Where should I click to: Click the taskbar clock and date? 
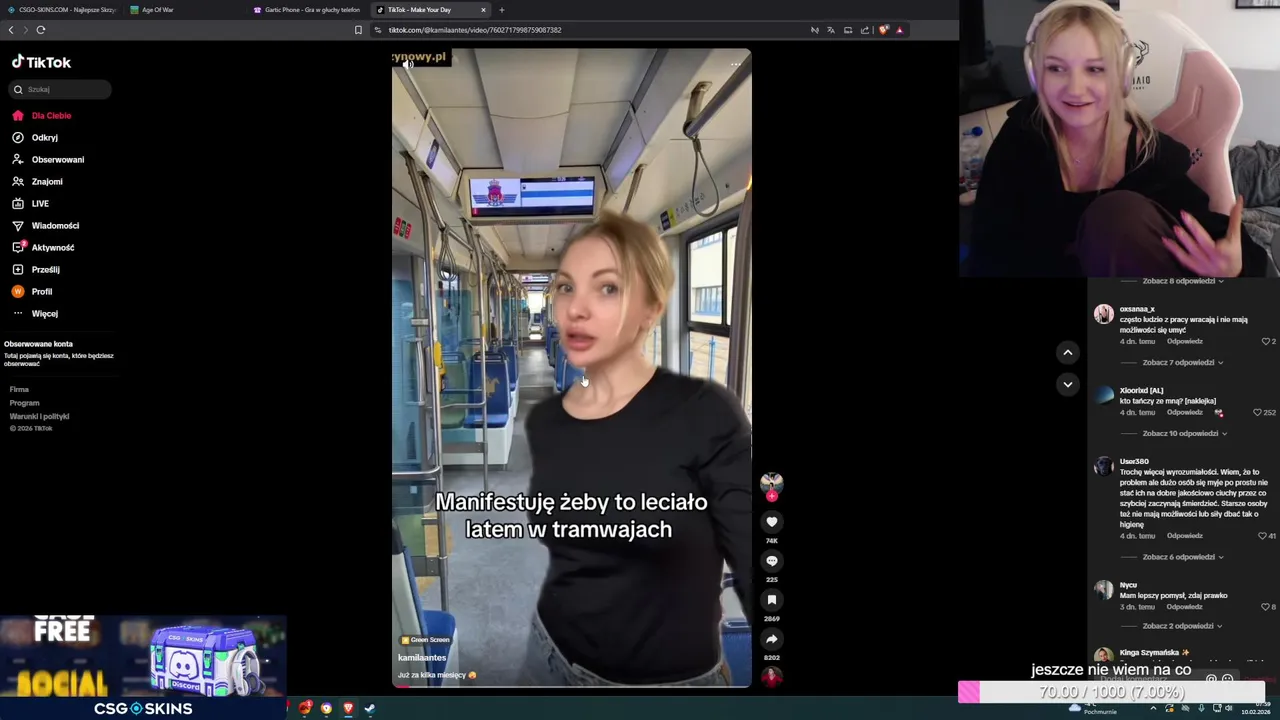point(1257,708)
